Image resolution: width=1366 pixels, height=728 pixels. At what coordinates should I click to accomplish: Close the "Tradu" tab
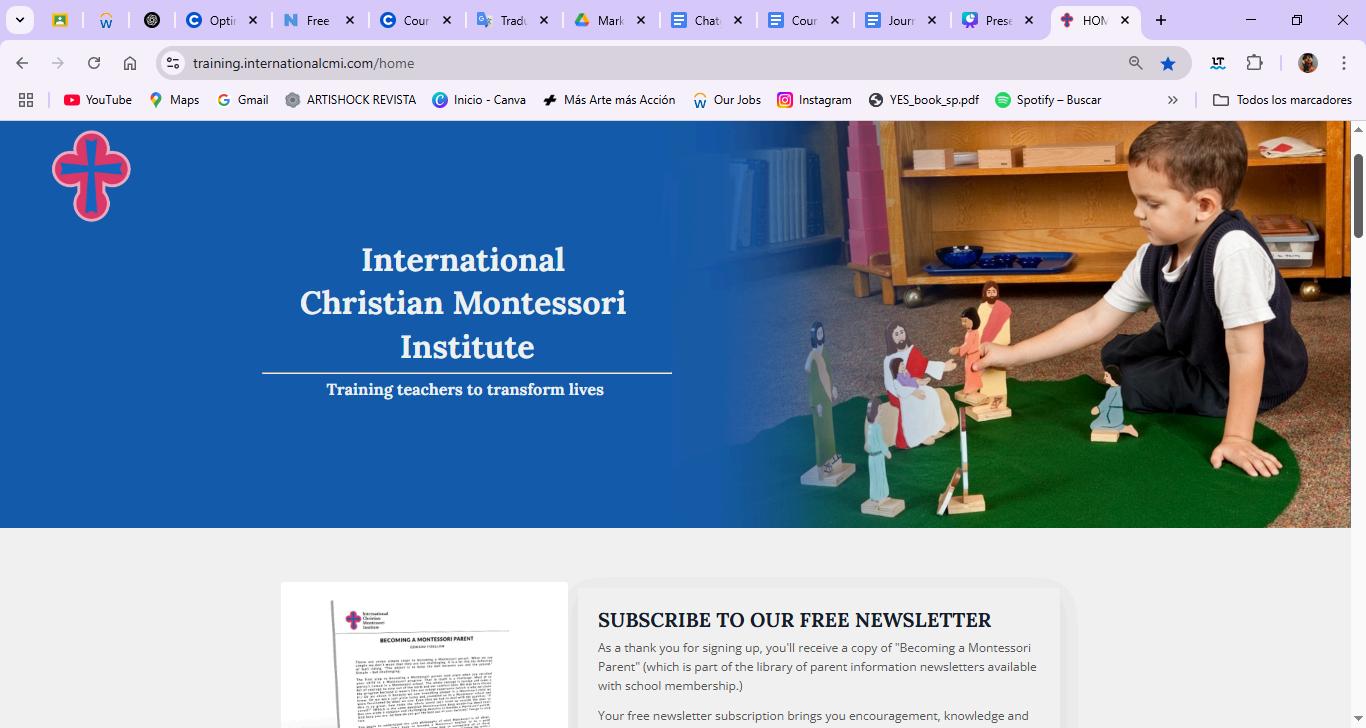[544, 20]
